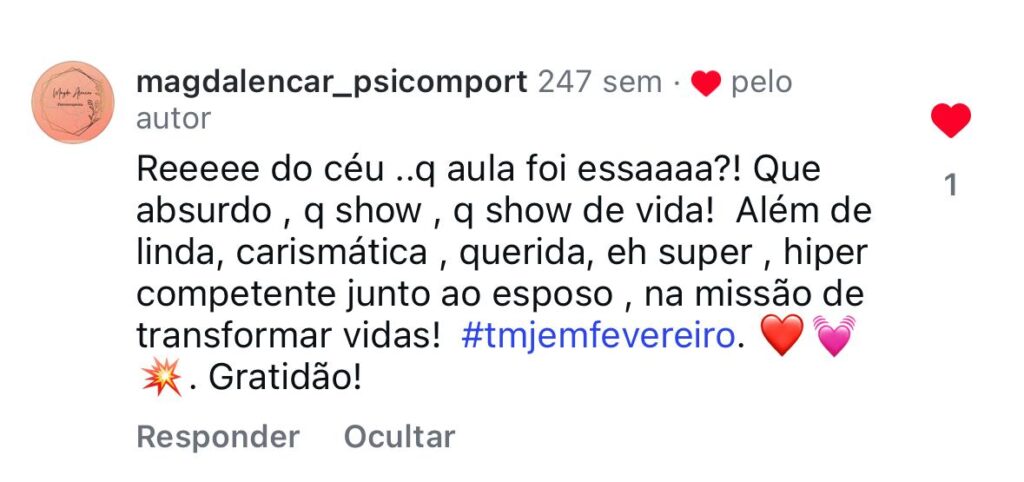View likes by clicking the count 1

point(951,185)
